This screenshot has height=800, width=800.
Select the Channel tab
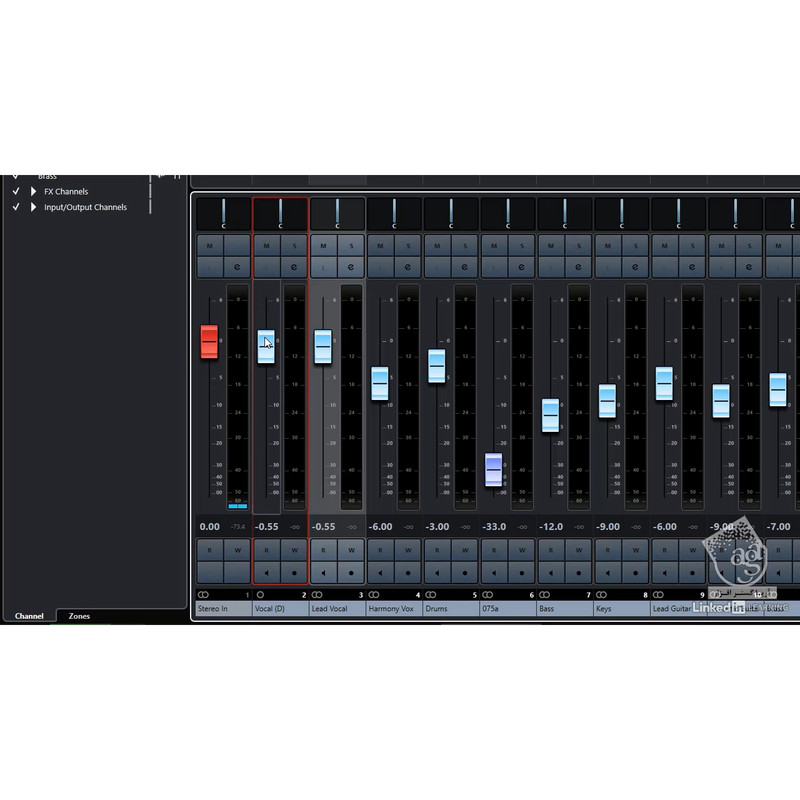pyautogui.click(x=29, y=616)
